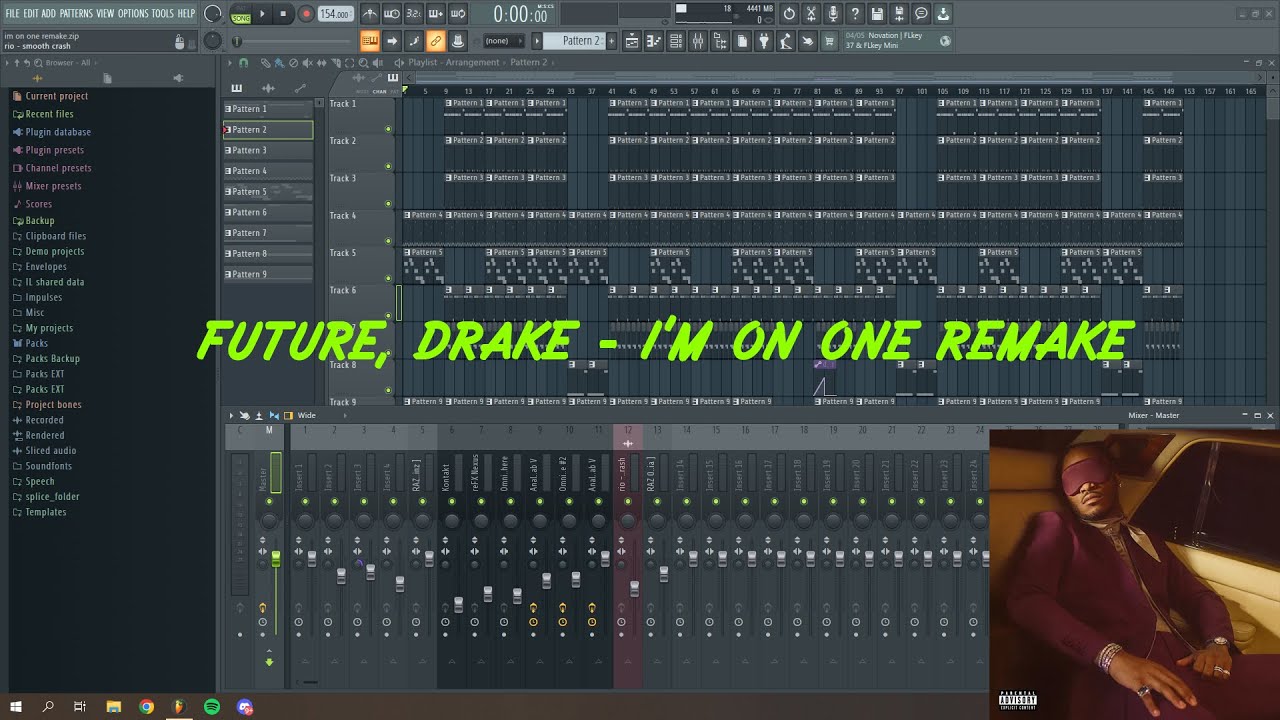Open the Piano roll view icon
Image resolution: width=1280 pixels, height=720 pixels.
(654, 41)
